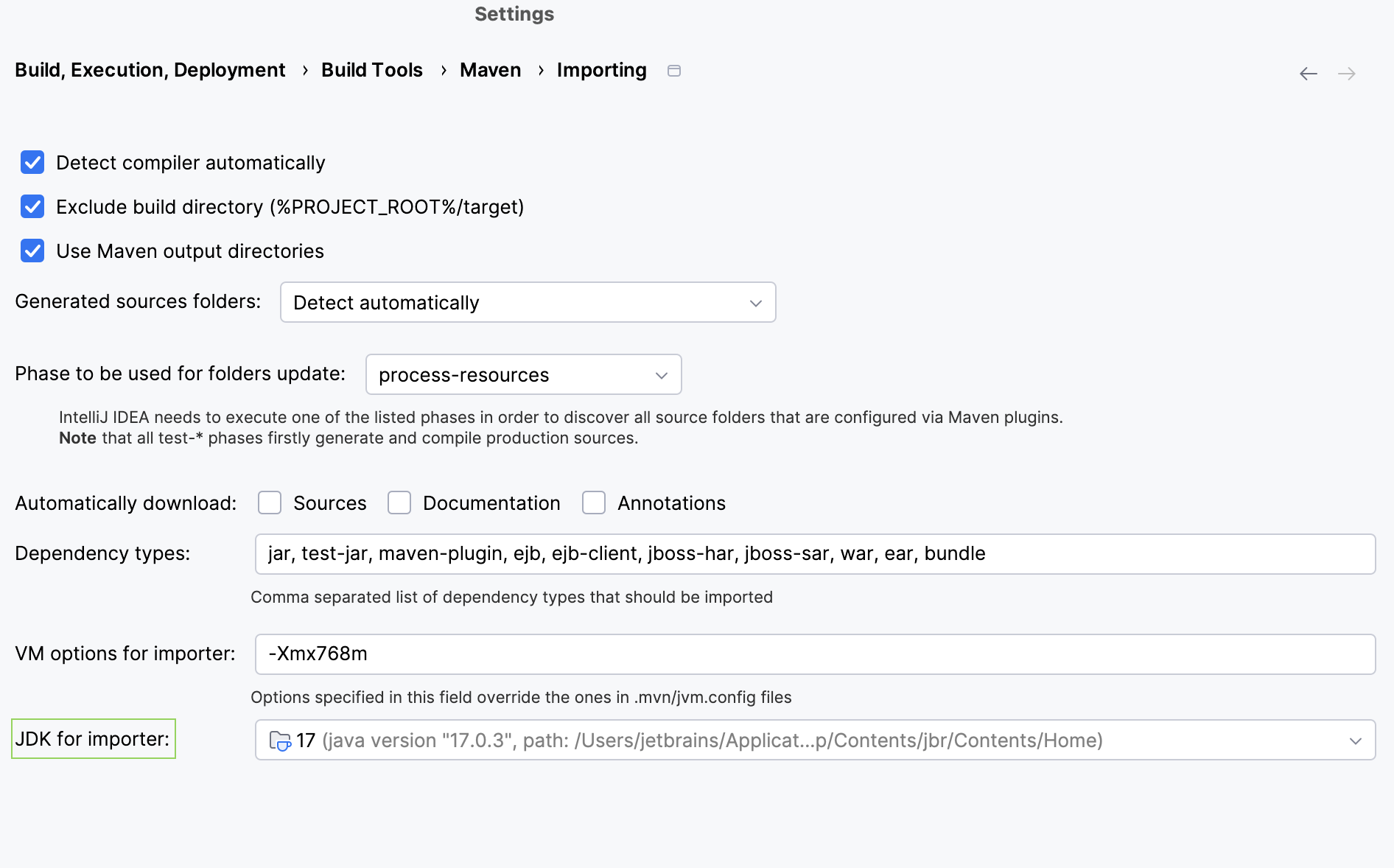Open the Maven settings breadcrumb
This screenshot has width=1394, height=868.
pyautogui.click(x=490, y=69)
